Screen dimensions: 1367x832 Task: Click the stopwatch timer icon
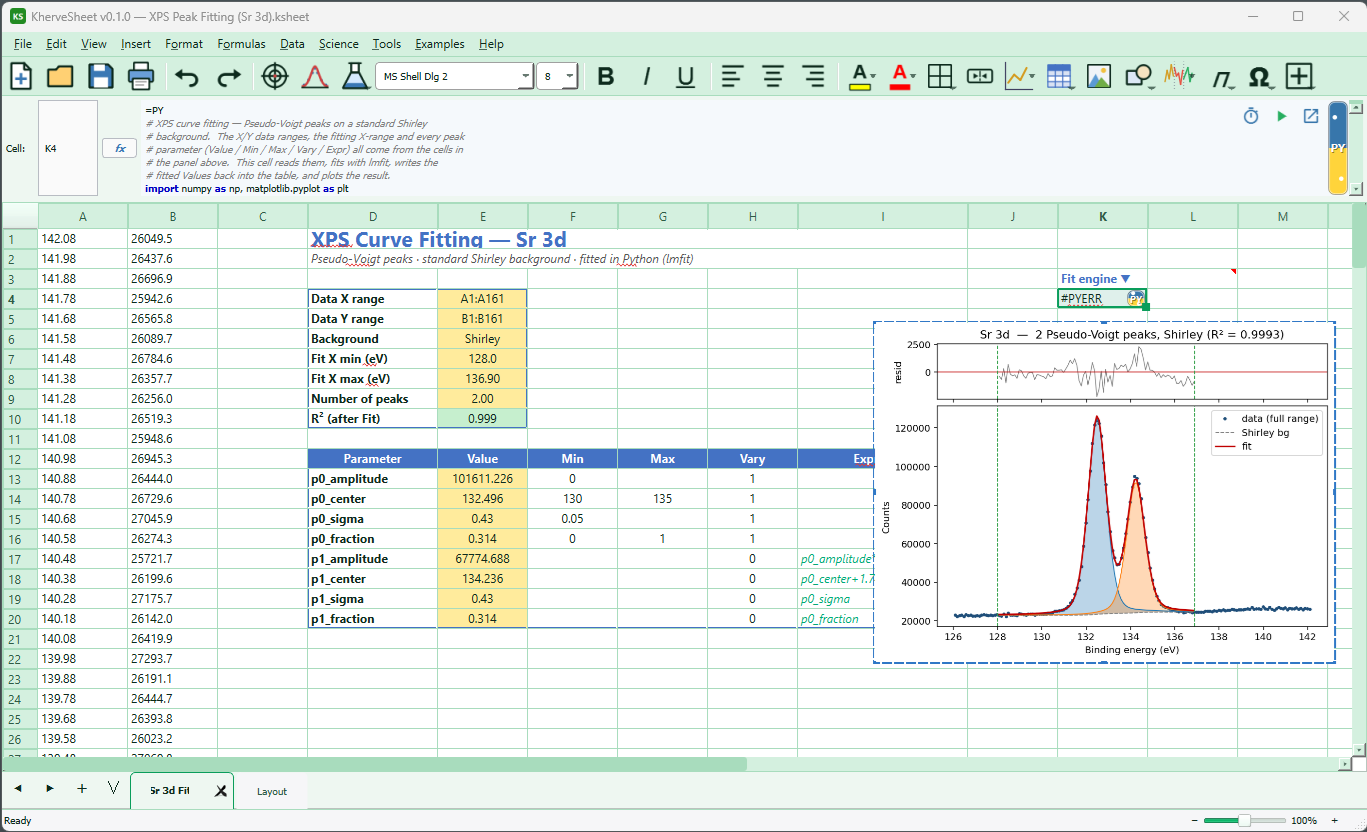(1251, 116)
